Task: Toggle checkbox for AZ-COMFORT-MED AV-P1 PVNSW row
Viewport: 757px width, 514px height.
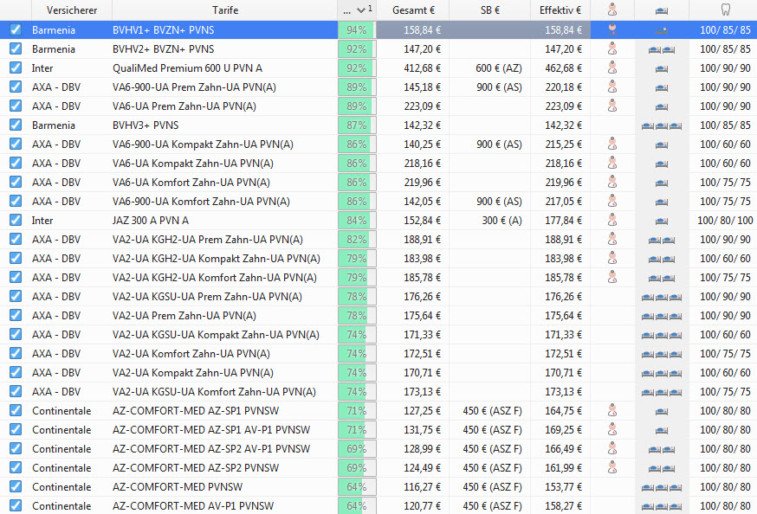Action: point(15,505)
